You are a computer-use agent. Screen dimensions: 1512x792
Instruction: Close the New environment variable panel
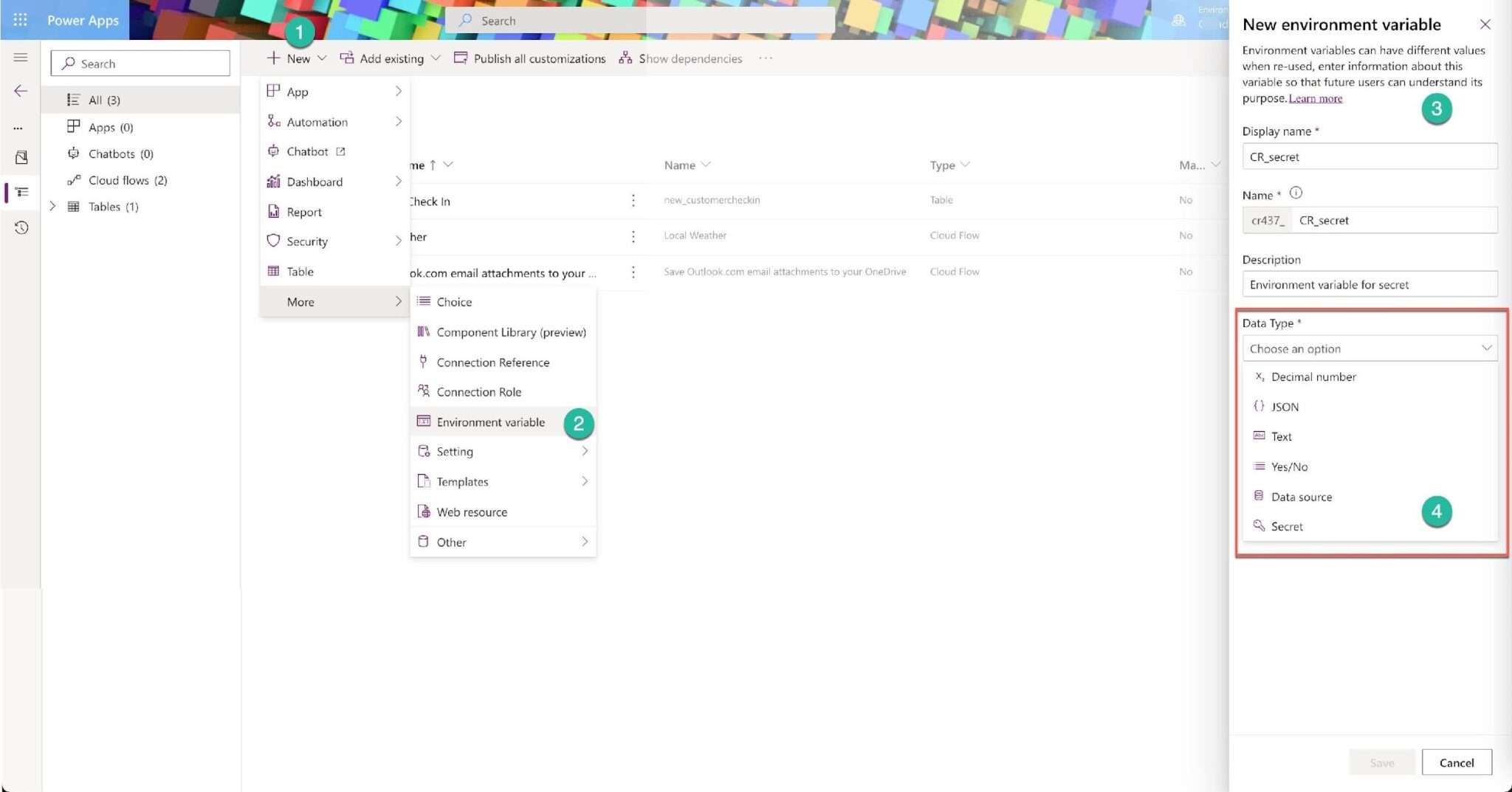coord(1485,24)
